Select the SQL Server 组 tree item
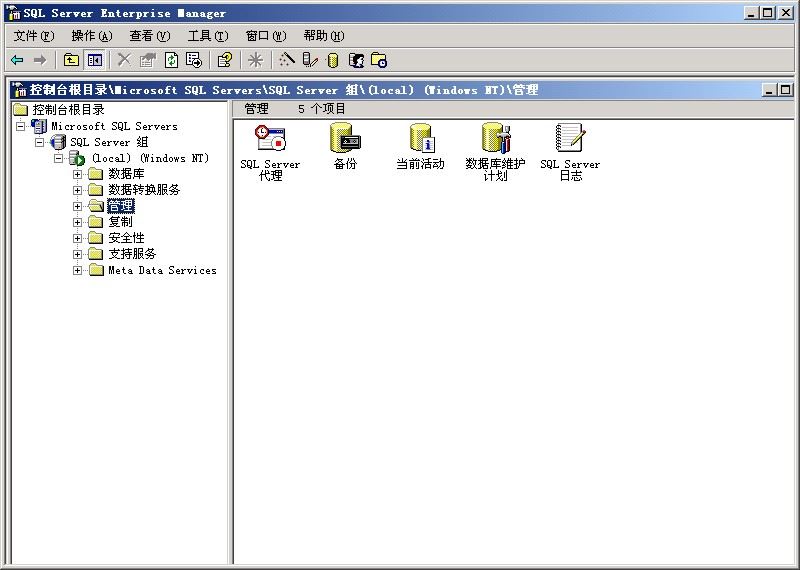800x570 pixels. pyautogui.click(x=109, y=142)
